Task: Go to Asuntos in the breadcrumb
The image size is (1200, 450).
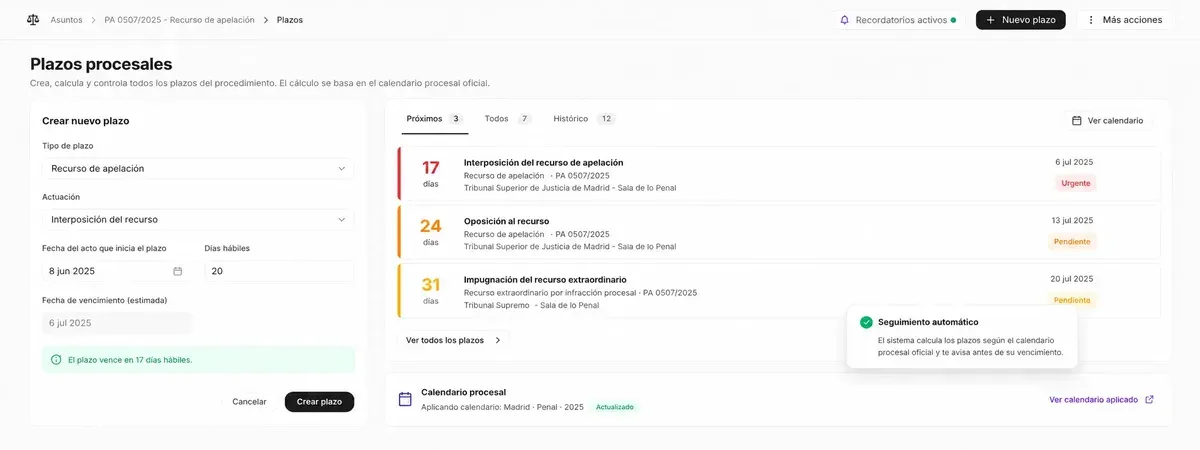Action: pos(66,20)
